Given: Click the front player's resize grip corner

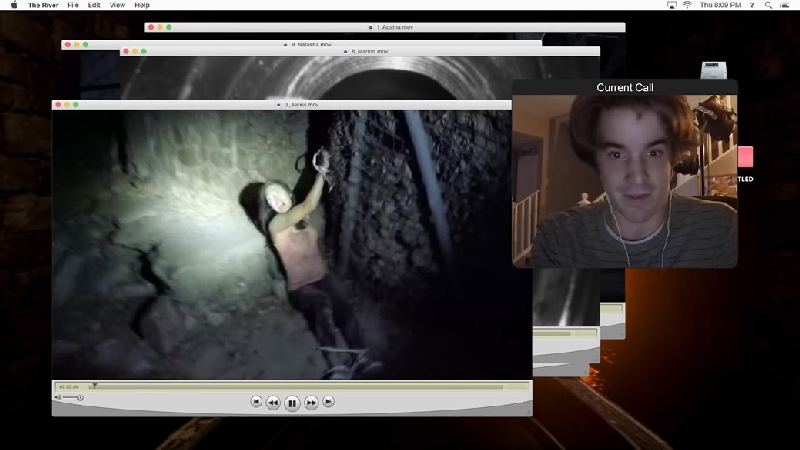Looking at the screenshot, I should point(529,412).
